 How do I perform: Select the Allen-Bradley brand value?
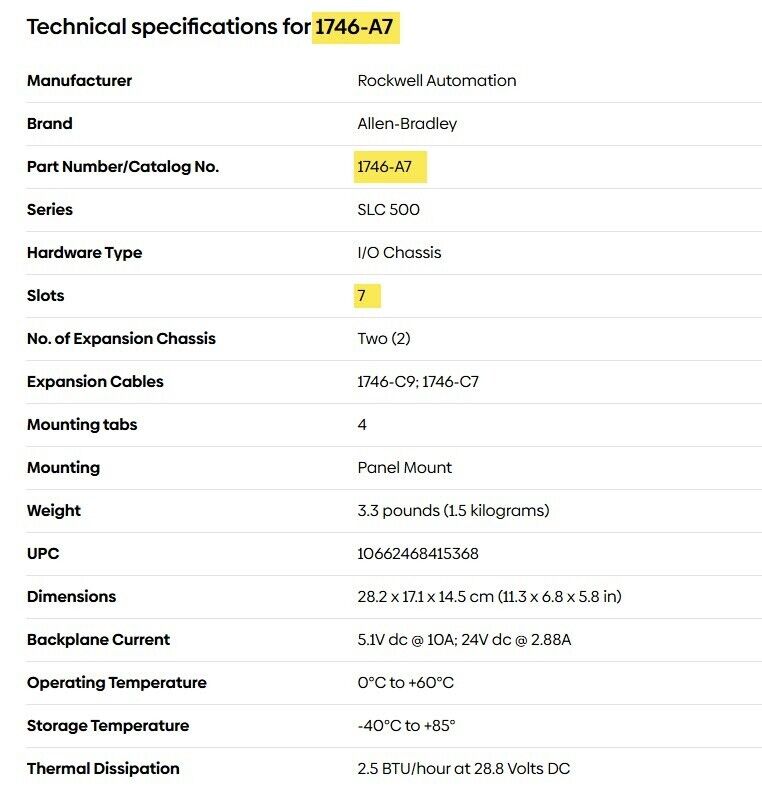coord(407,124)
